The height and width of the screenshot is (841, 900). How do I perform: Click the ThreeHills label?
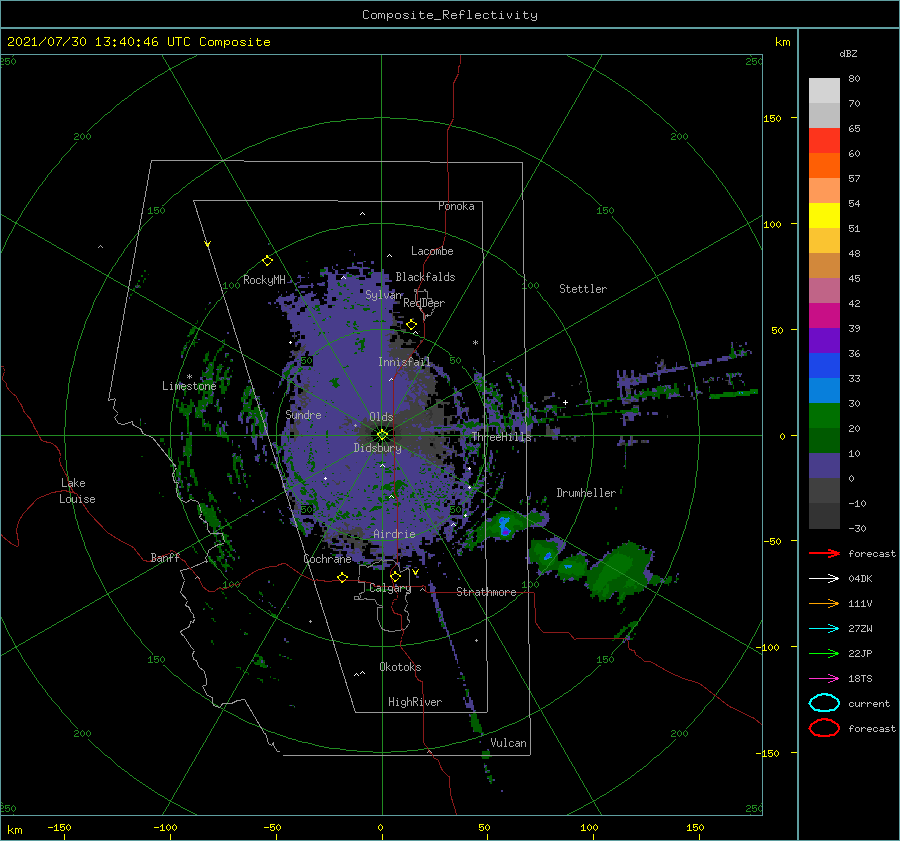point(501,437)
